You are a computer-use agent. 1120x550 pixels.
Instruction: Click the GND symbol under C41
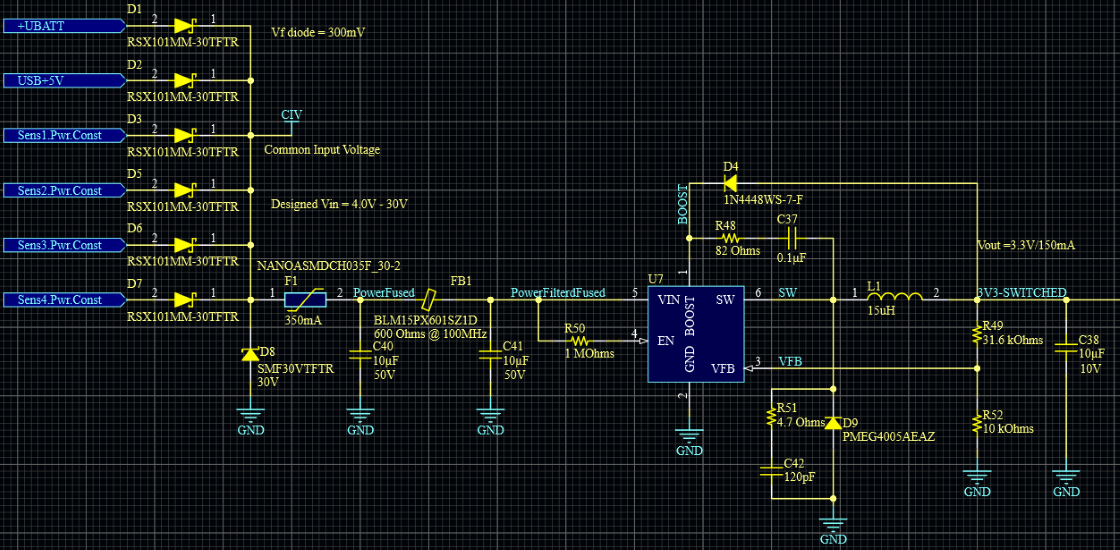click(490, 419)
